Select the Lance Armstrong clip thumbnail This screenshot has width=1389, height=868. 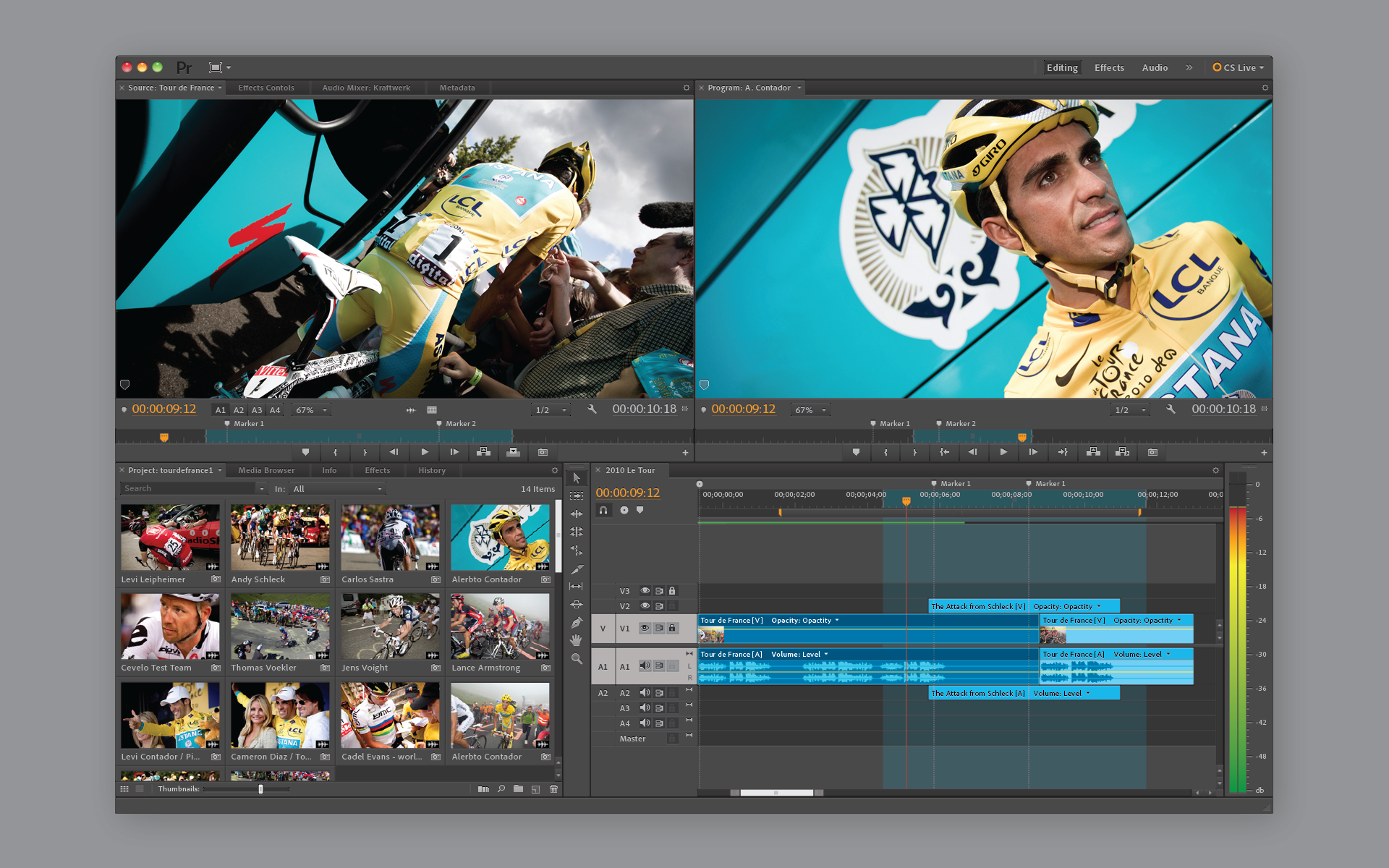499,626
